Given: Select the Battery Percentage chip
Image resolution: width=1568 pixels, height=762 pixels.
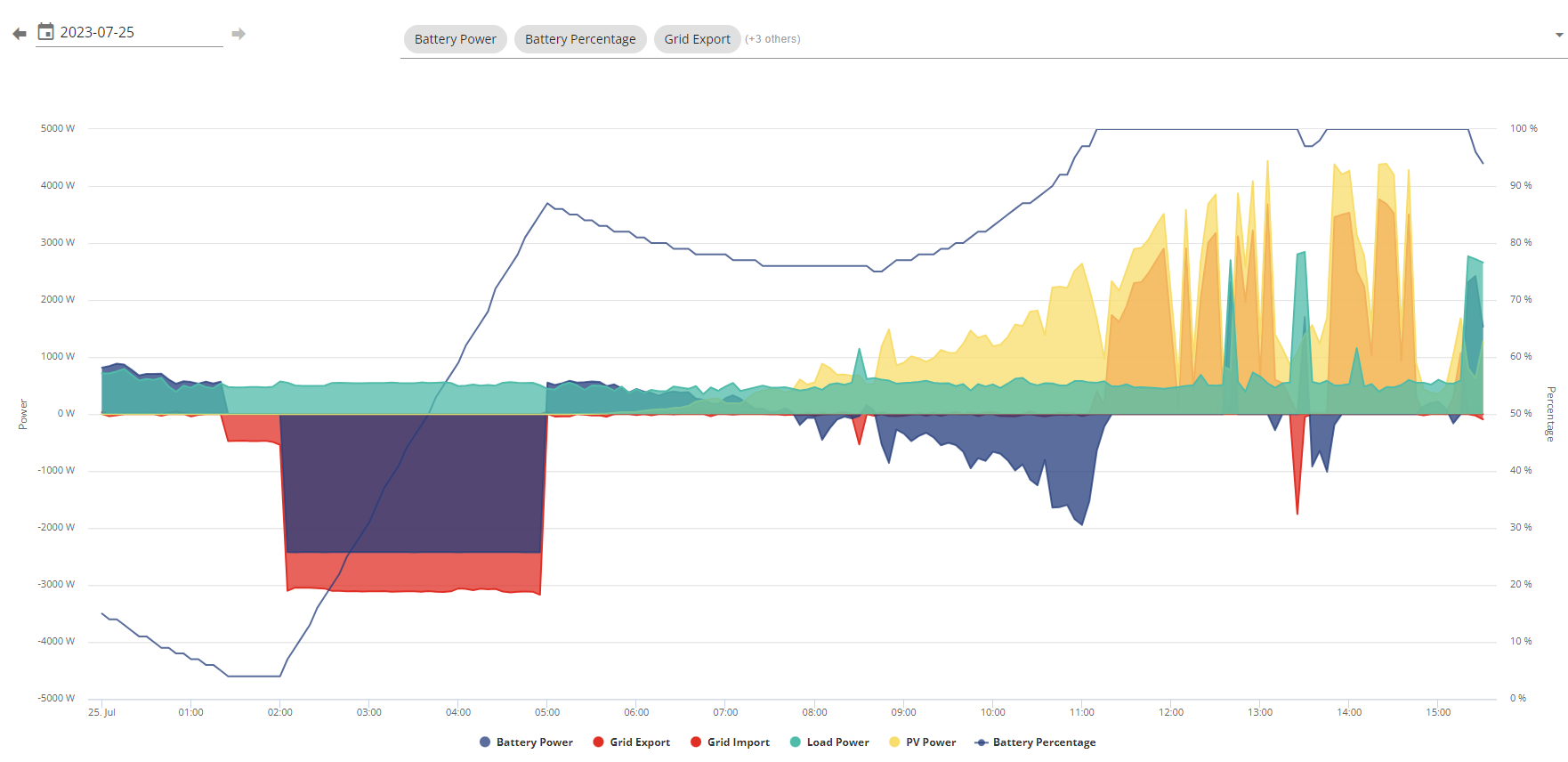Looking at the screenshot, I should (x=580, y=39).
